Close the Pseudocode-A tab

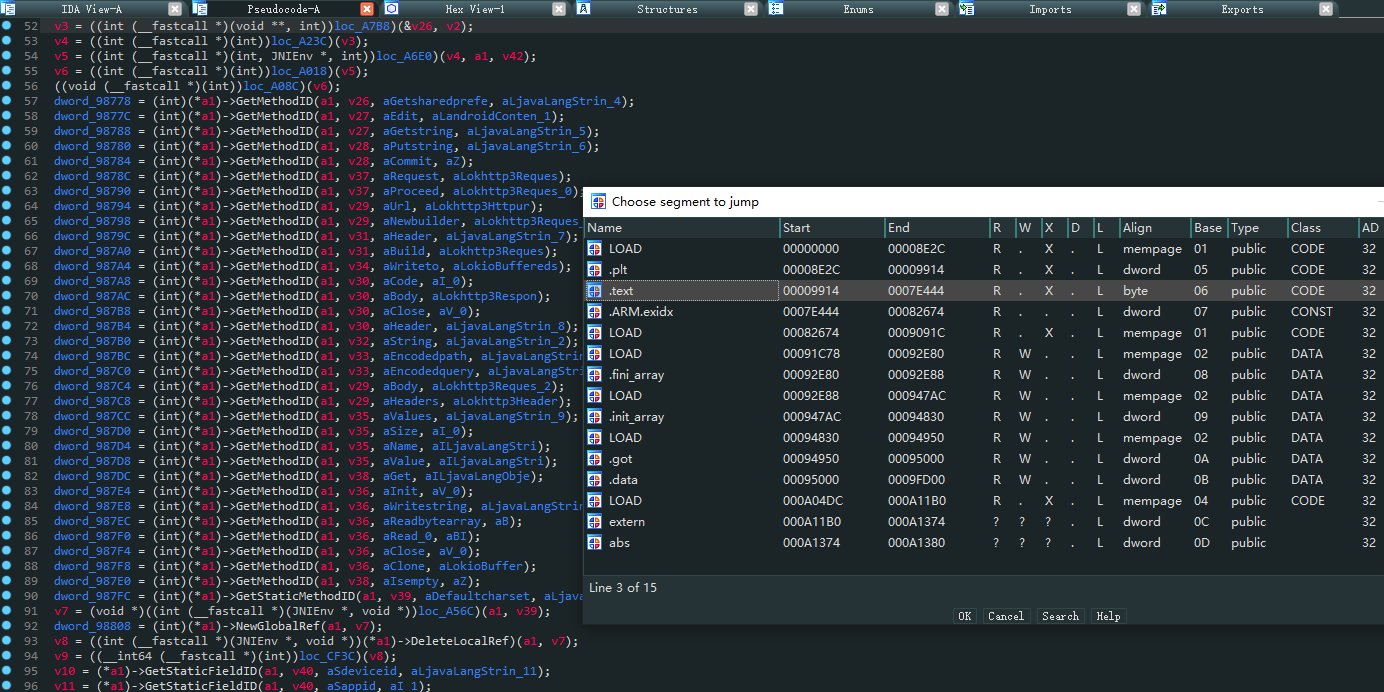(x=367, y=9)
